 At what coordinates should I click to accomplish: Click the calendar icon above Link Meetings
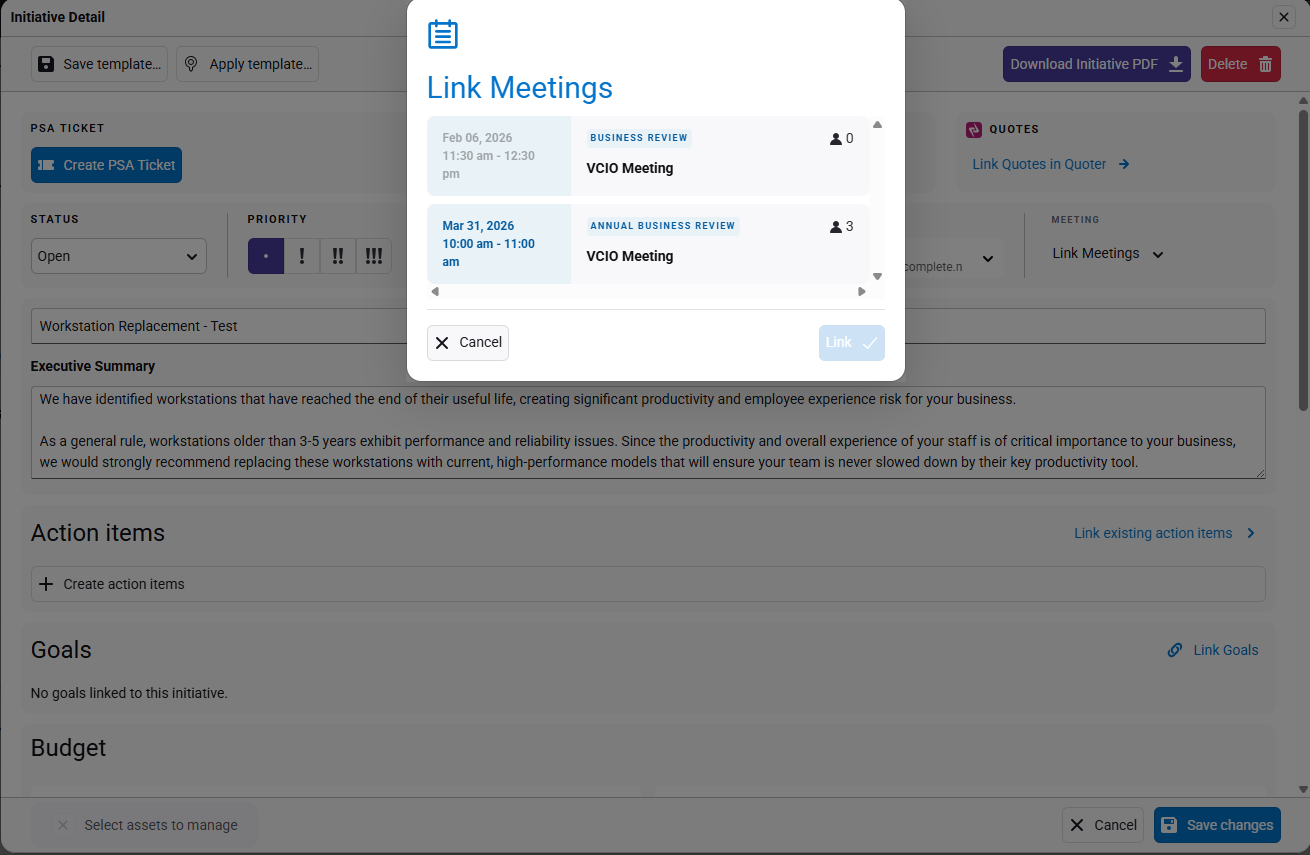pyautogui.click(x=442, y=35)
